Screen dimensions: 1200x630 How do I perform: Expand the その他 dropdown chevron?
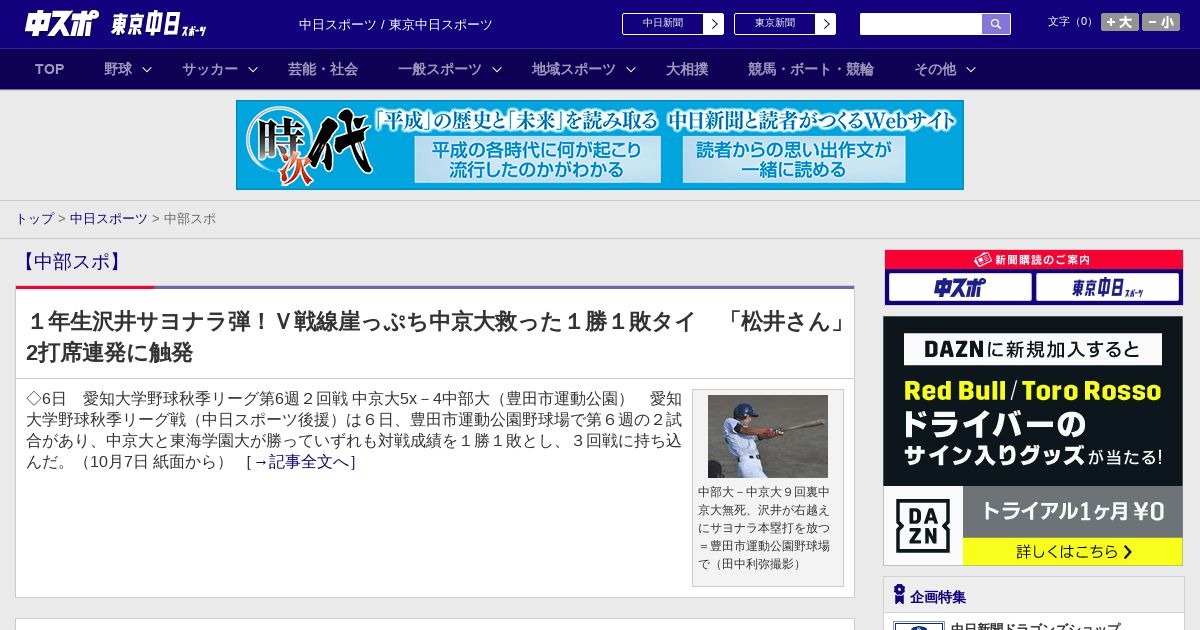(x=971, y=69)
